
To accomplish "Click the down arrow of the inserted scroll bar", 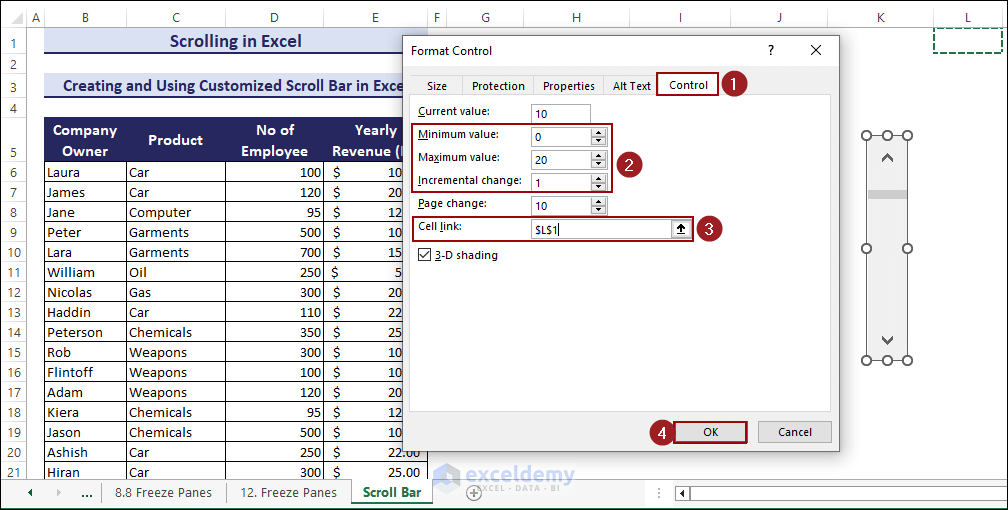I will pos(887,340).
